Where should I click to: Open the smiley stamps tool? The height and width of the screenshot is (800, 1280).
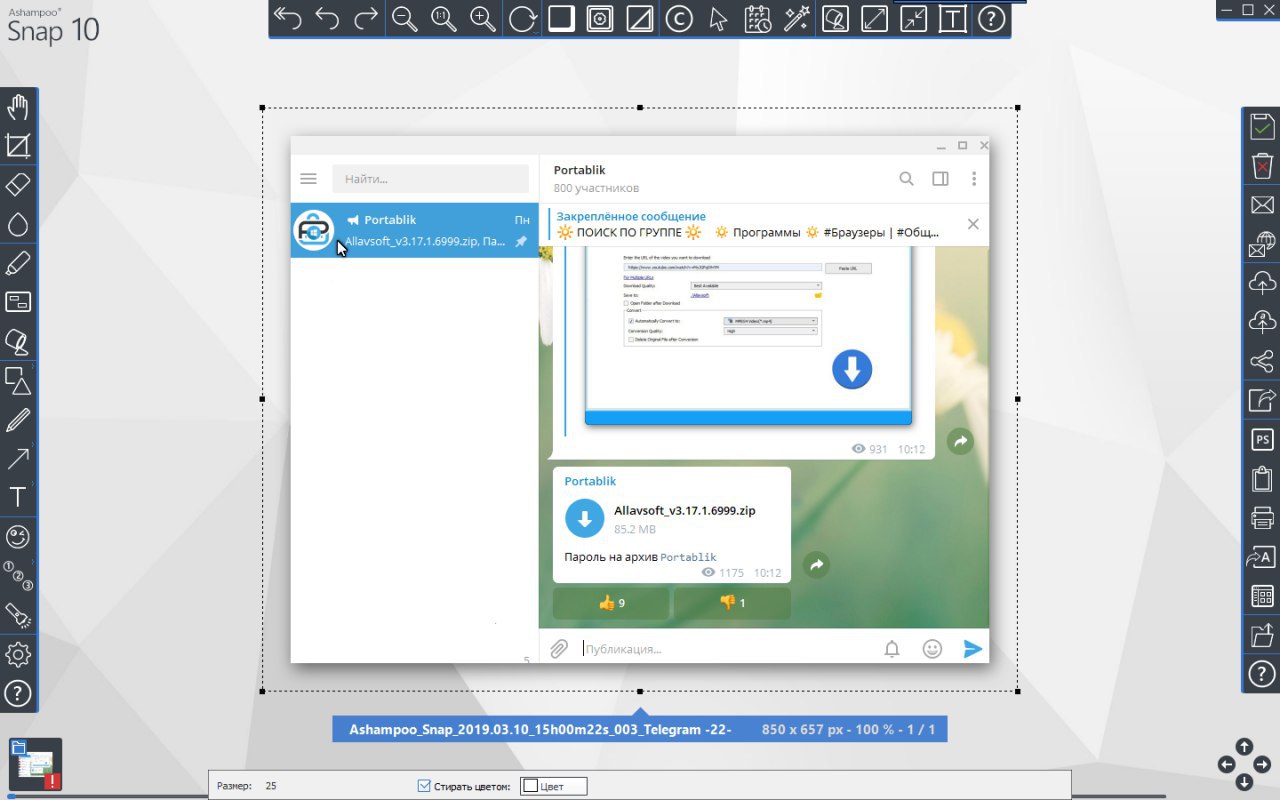(x=18, y=537)
